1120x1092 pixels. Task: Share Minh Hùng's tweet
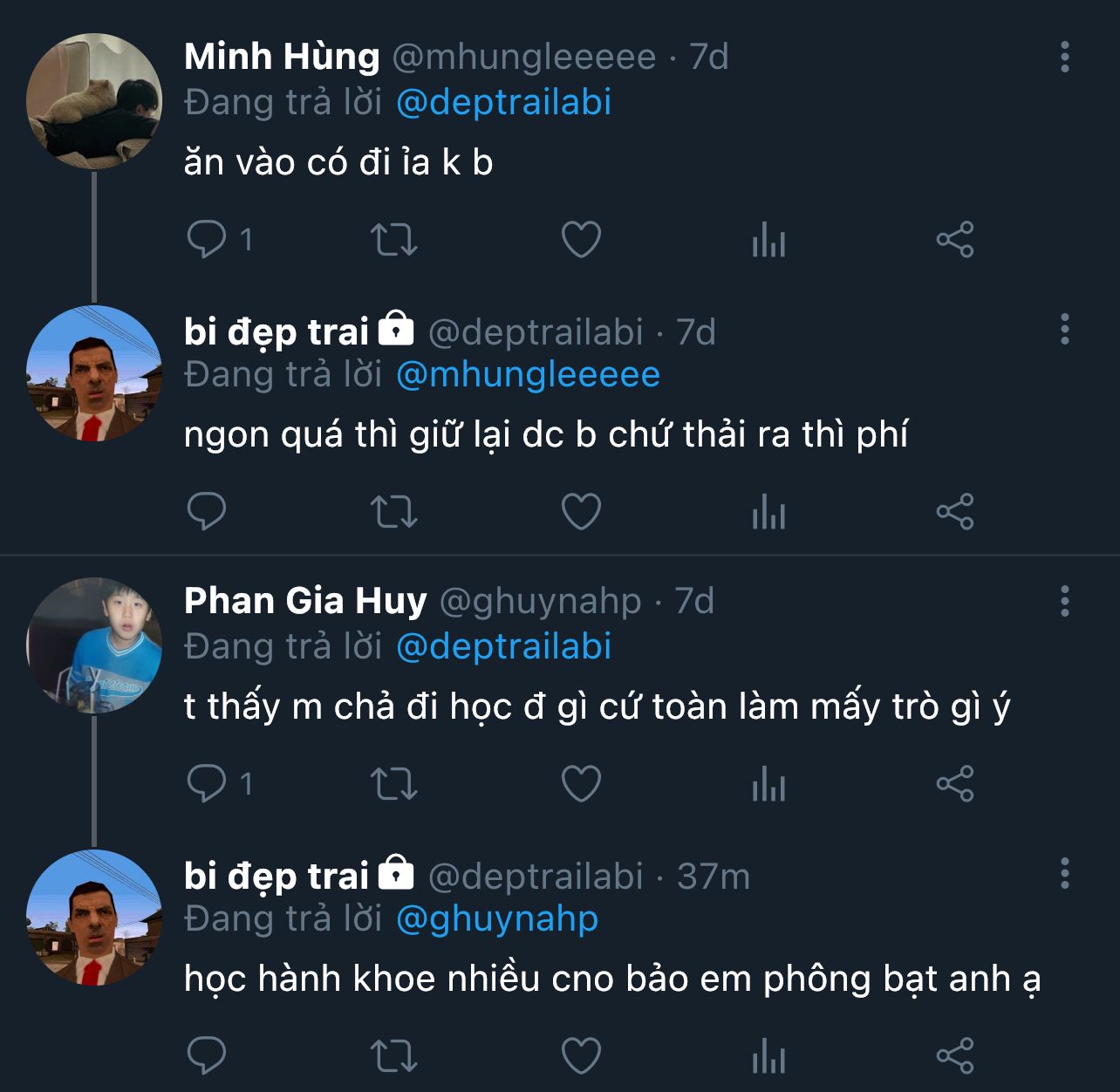[x=955, y=239]
